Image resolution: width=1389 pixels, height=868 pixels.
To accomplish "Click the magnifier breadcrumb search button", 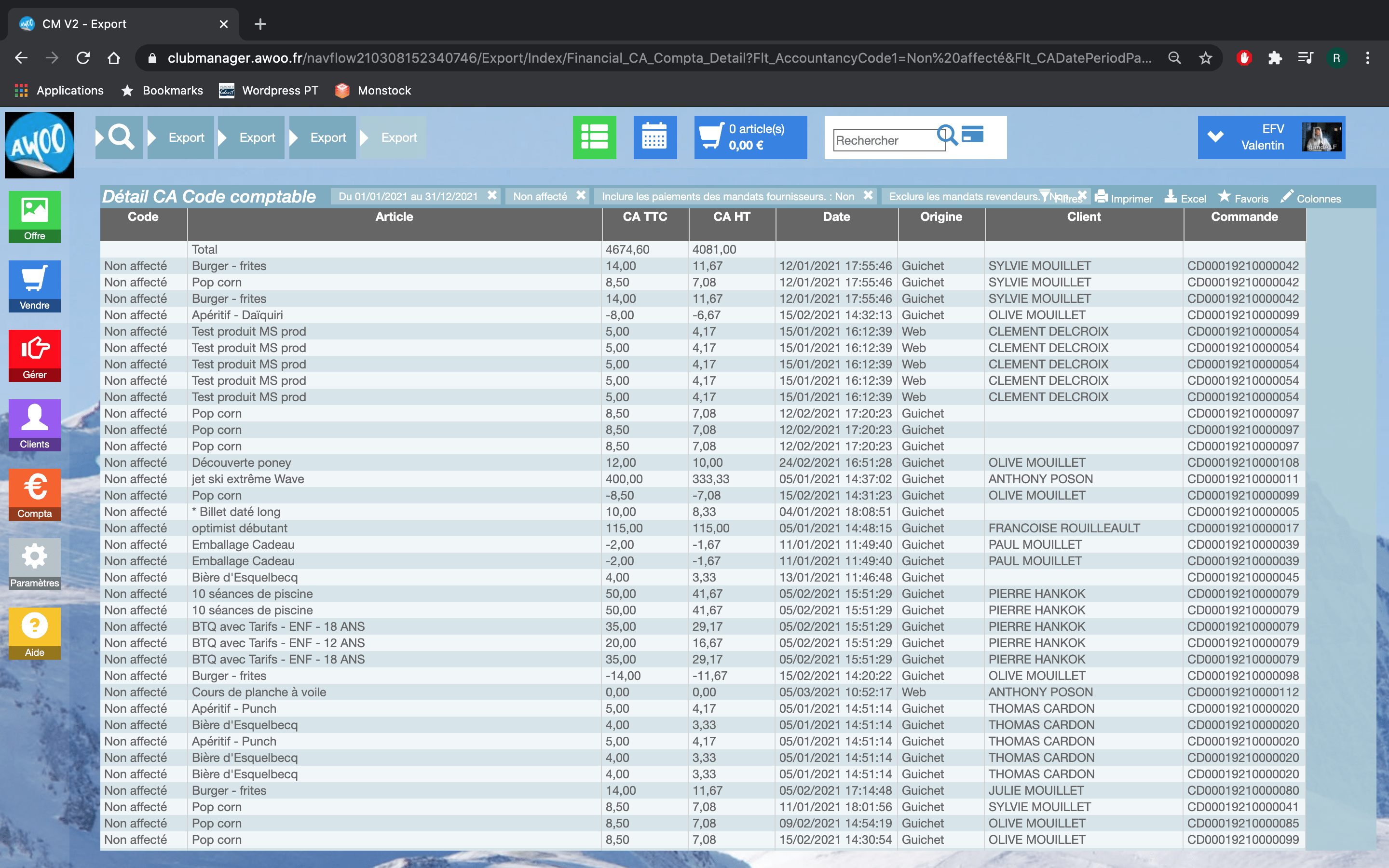I will (119, 137).
